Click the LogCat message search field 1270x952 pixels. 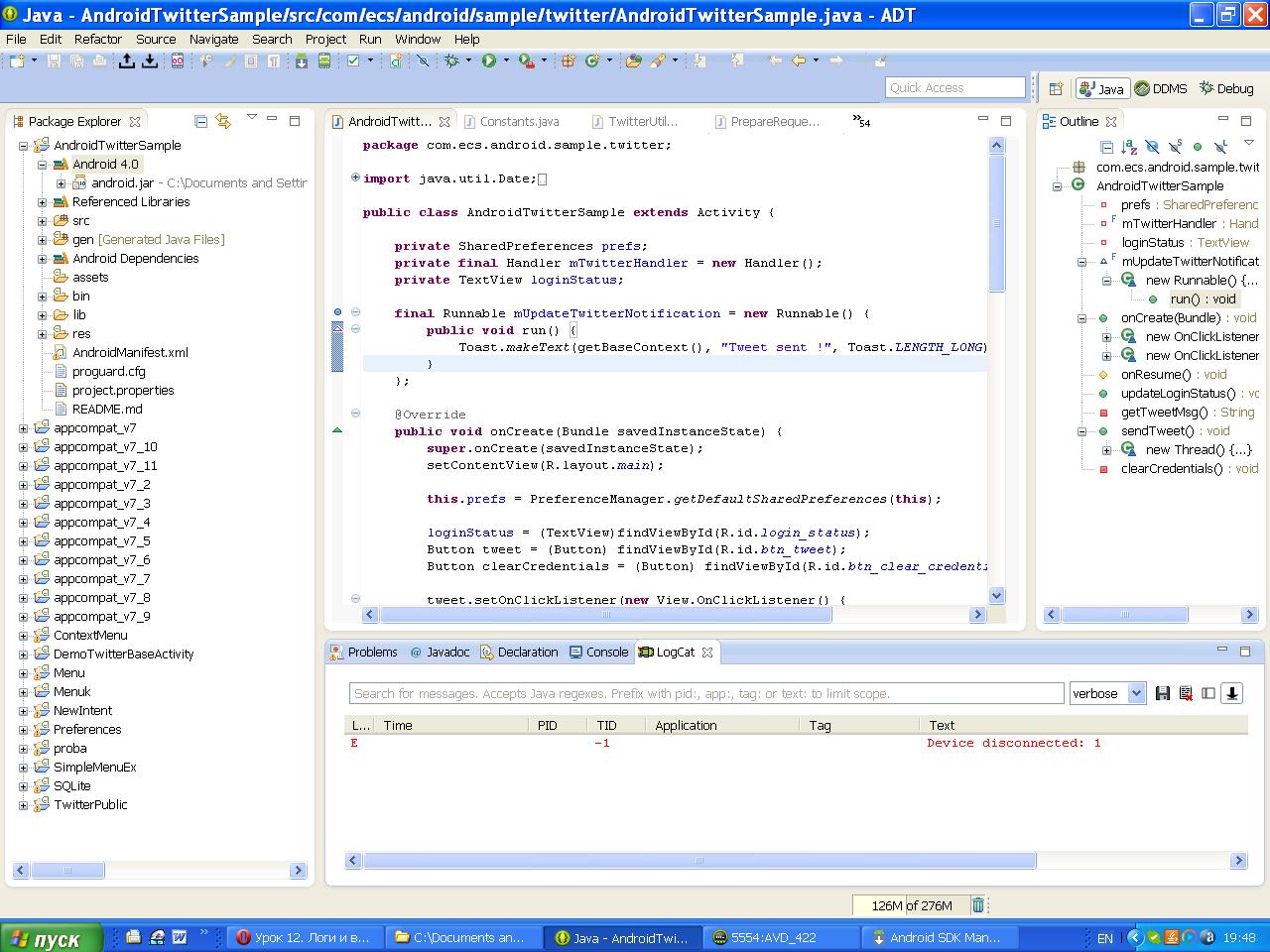point(706,693)
